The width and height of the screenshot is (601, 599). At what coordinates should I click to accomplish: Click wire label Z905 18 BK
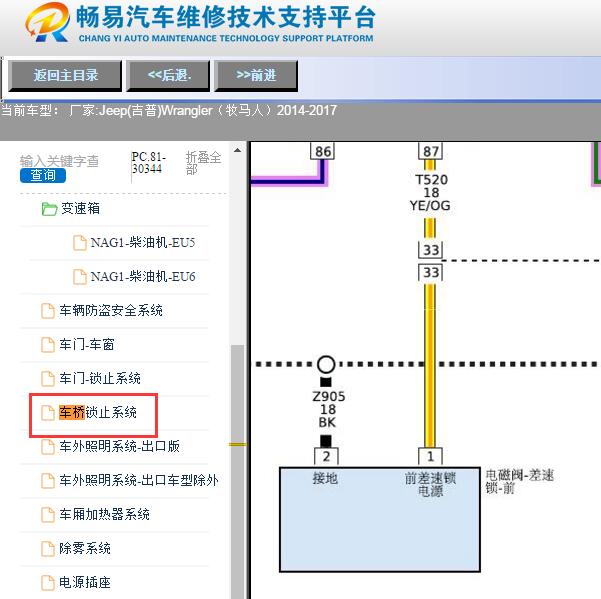click(328, 409)
